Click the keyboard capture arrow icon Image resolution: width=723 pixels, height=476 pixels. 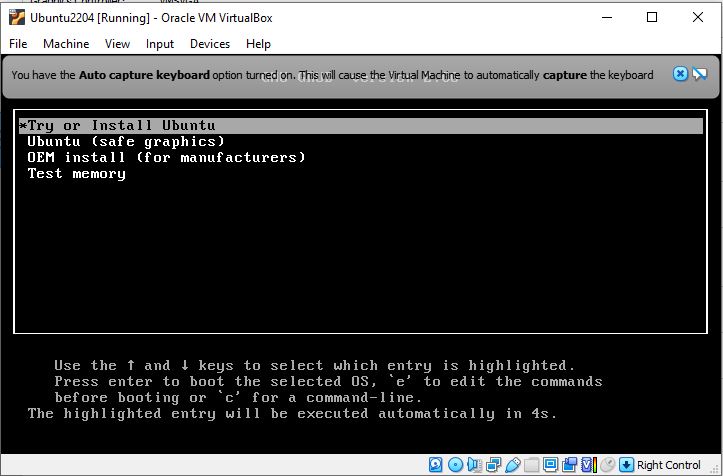pos(626,464)
